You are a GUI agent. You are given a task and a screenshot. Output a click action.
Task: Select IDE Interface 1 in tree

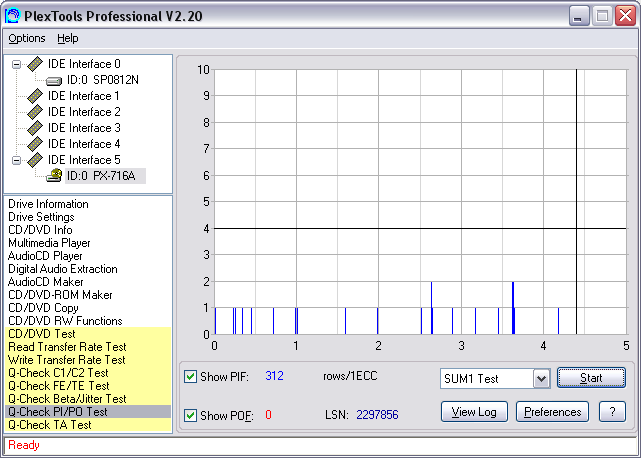(84, 96)
